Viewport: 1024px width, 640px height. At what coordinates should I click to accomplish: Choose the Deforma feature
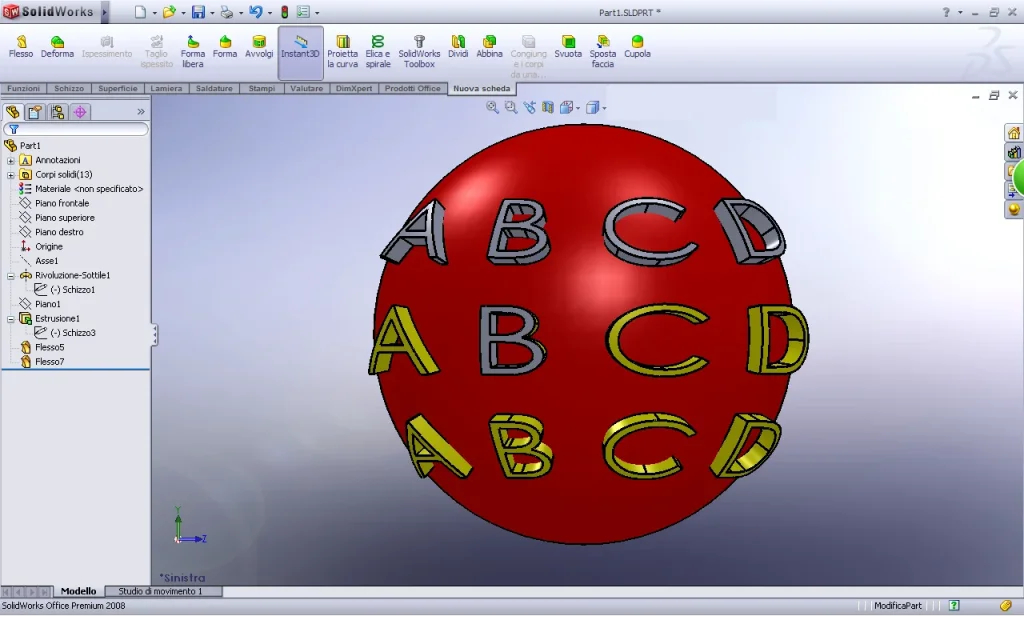57,47
